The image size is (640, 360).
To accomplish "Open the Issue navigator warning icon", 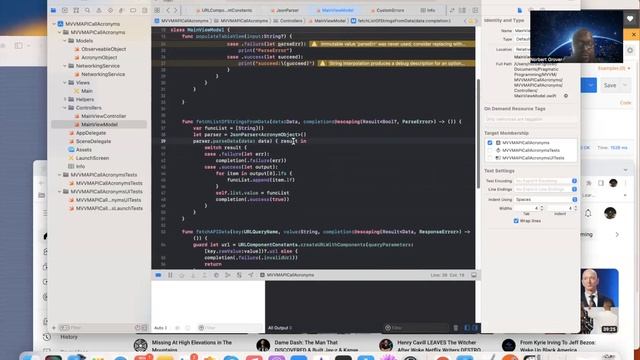I will [99, 10].
